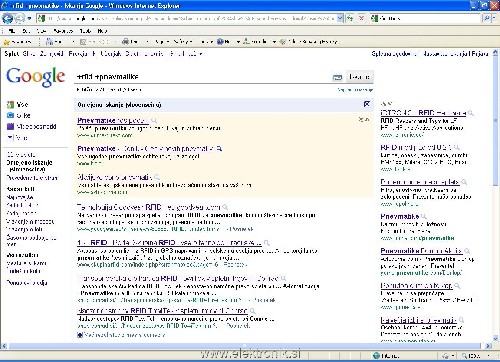Open the Help menu
The height and width of the screenshot is (362, 500).
[x=102, y=31]
